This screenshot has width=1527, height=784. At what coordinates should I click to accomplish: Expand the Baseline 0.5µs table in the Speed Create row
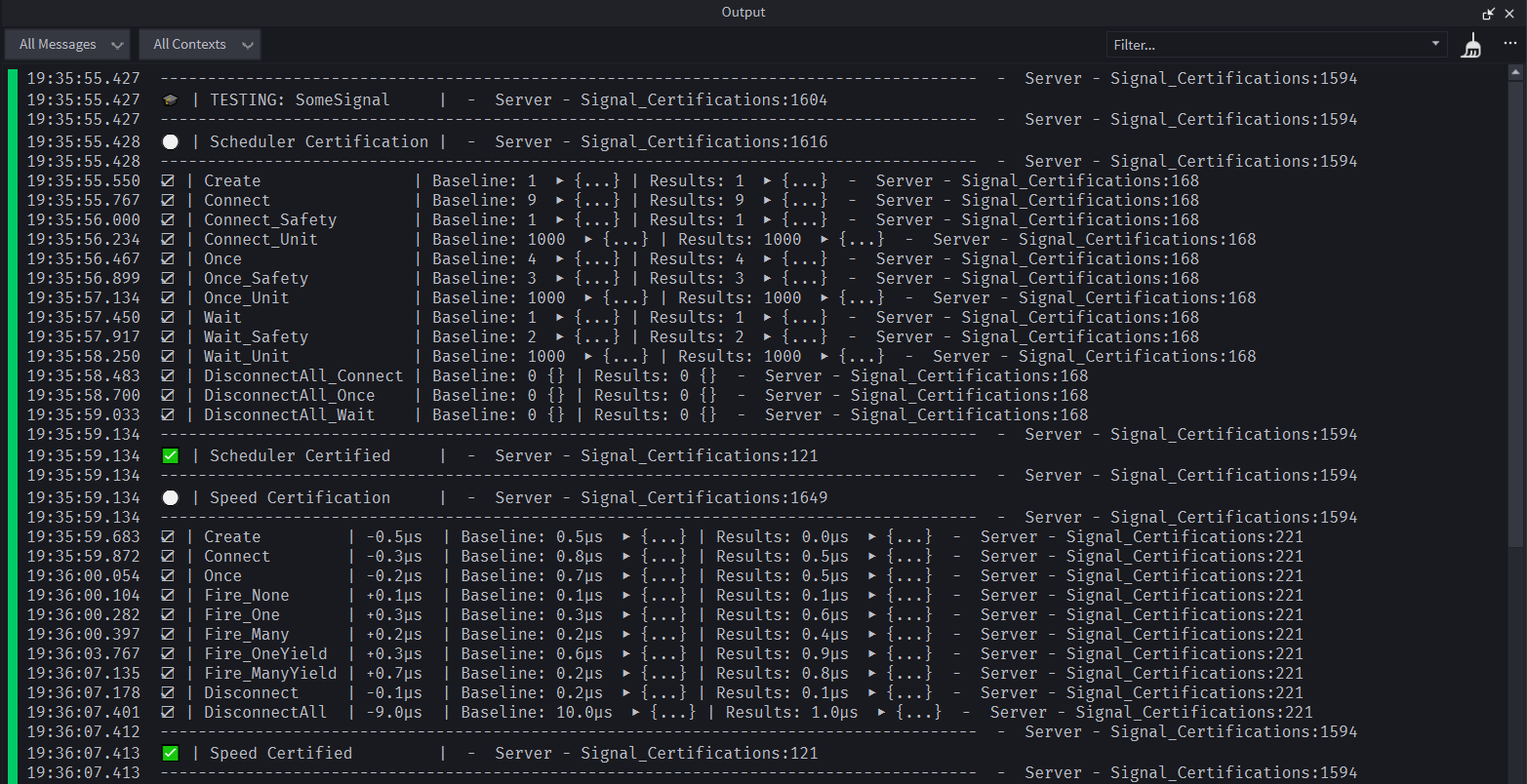[627, 537]
